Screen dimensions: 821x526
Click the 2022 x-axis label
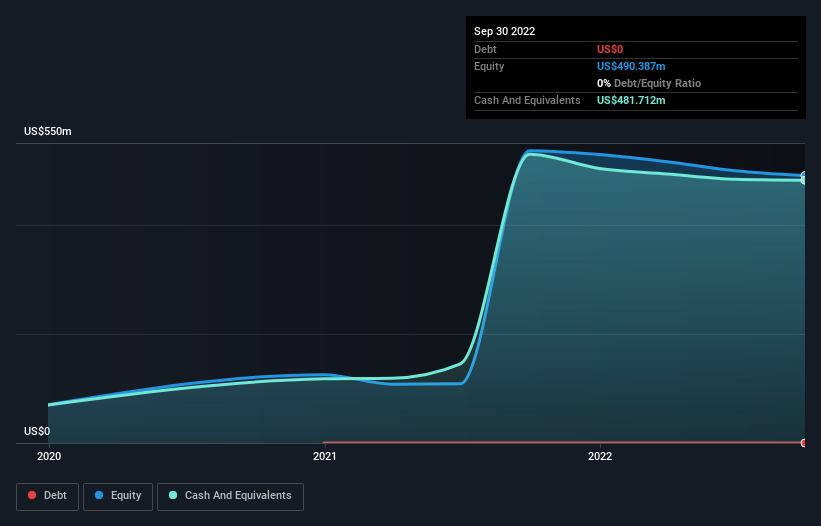tap(600, 456)
